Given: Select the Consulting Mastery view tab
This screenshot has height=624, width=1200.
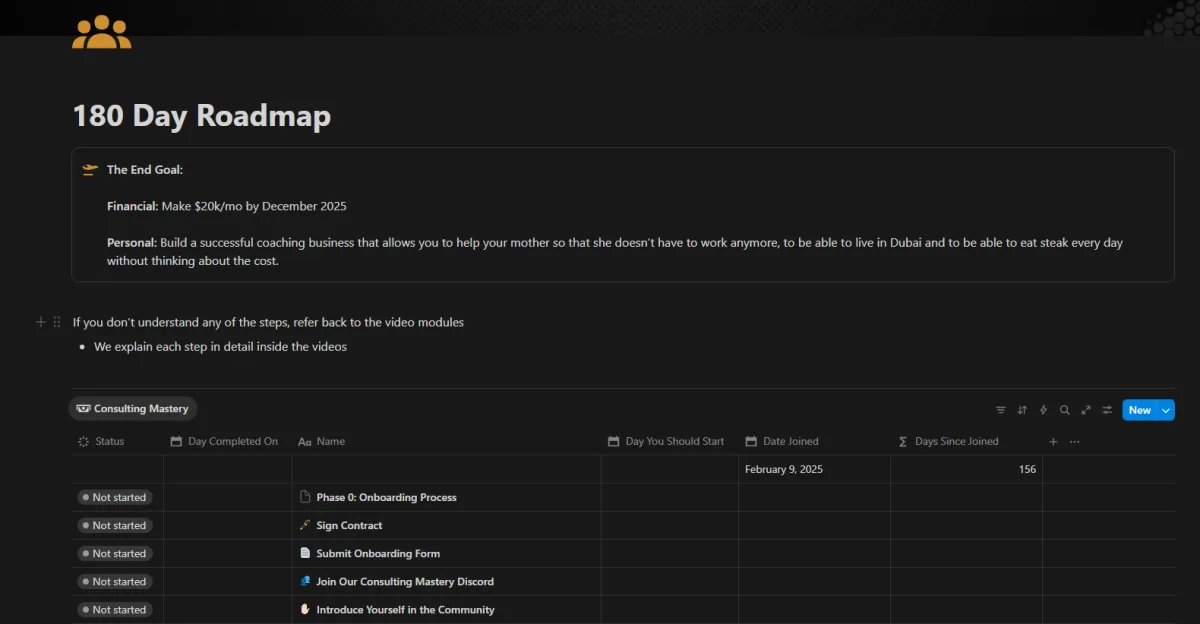Looking at the screenshot, I should click(133, 408).
